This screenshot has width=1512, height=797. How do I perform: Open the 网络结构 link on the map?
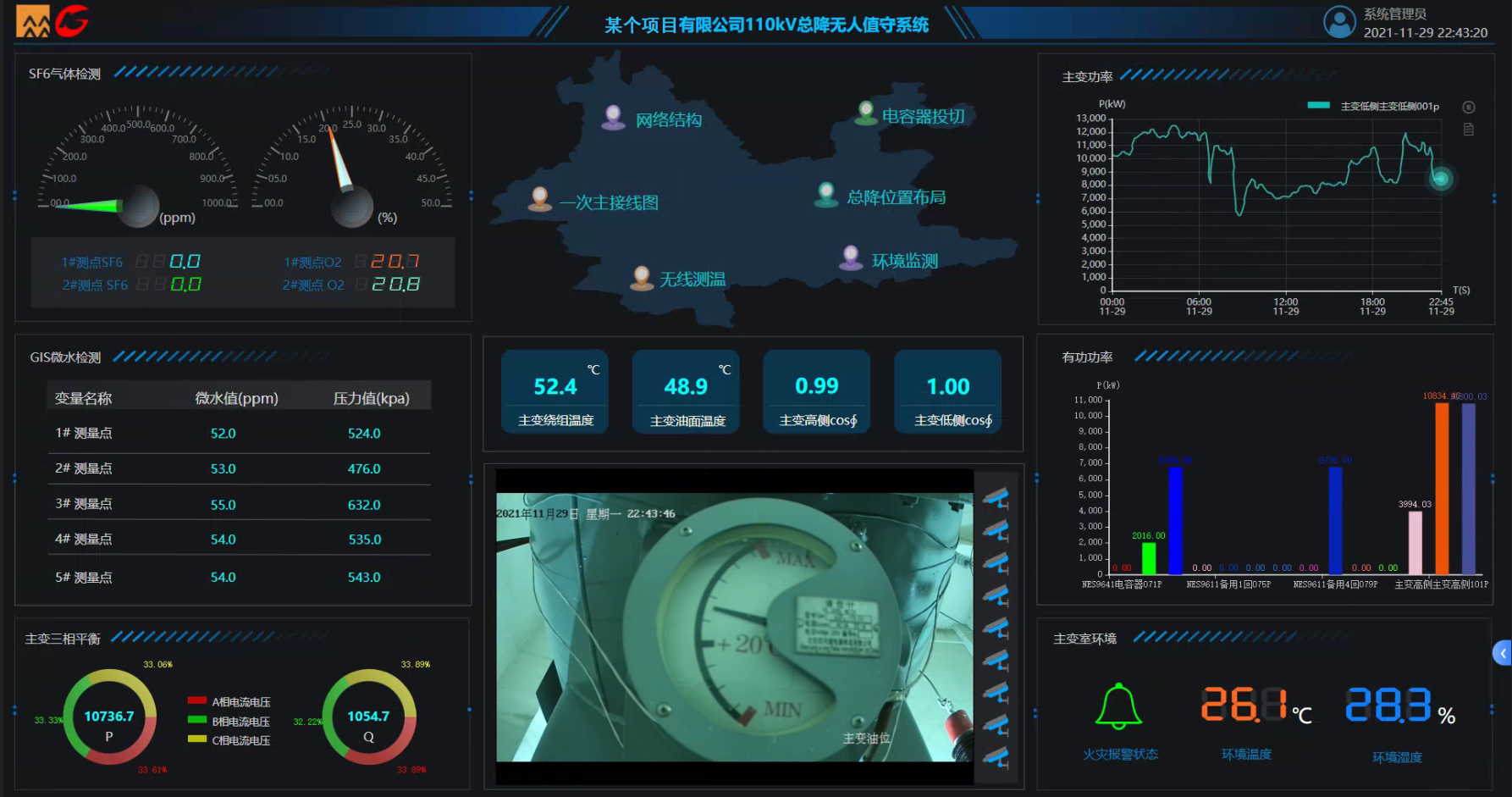669,120
